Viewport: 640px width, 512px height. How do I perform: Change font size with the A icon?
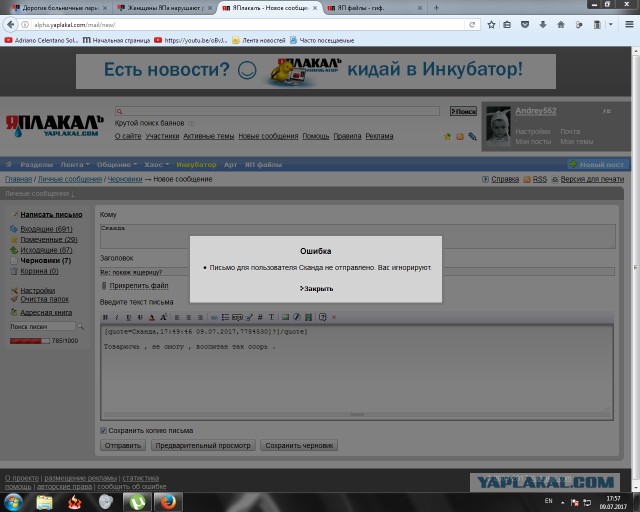tap(164, 317)
